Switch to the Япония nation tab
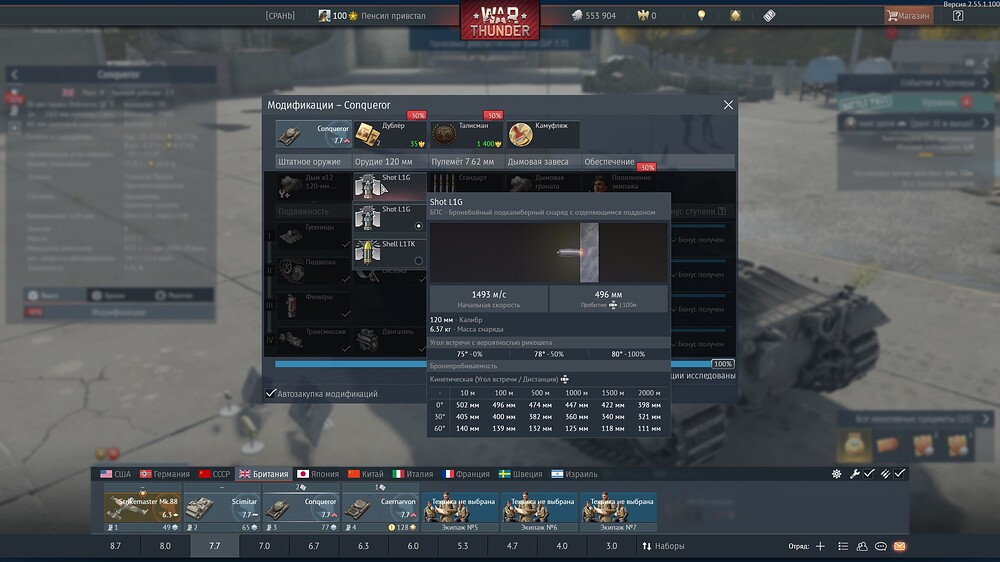 (x=318, y=474)
